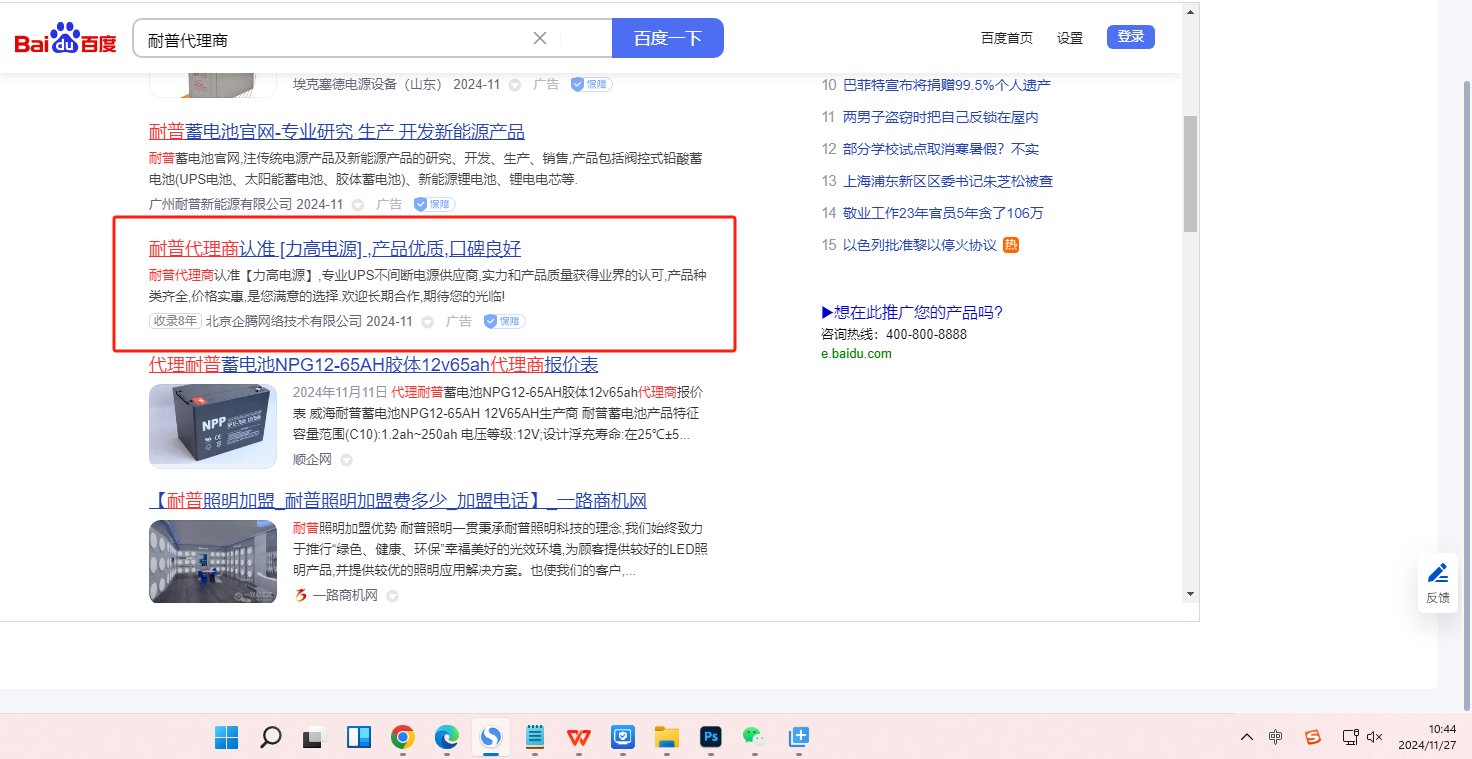The width and height of the screenshot is (1472, 759).
Task: Expand the hidden system tray icons chevron
Action: (x=1246, y=737)
